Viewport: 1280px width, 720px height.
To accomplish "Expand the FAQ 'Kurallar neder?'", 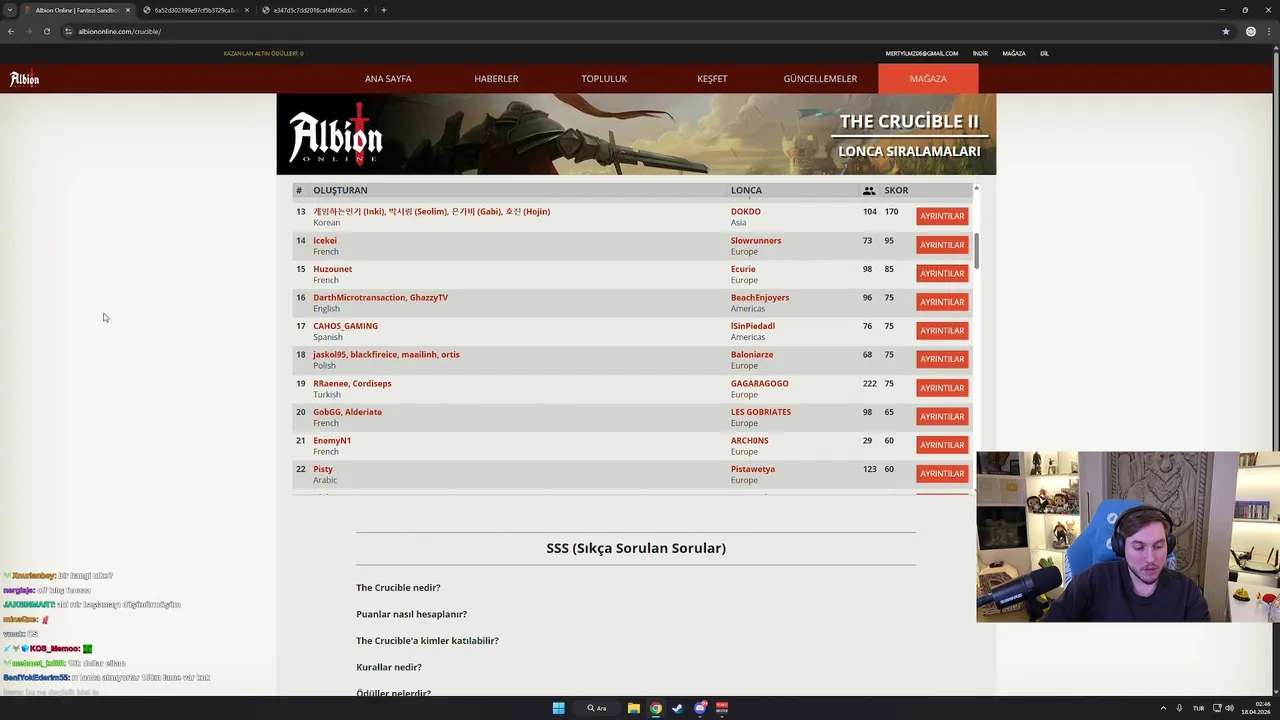I will pyautogui.click(x=389, y=667).
